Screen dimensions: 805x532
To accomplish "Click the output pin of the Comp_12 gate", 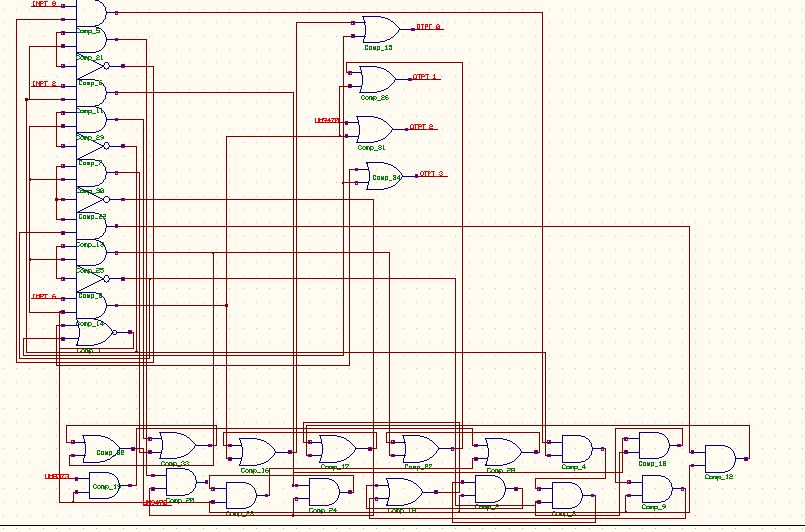I will pos(746,459).
